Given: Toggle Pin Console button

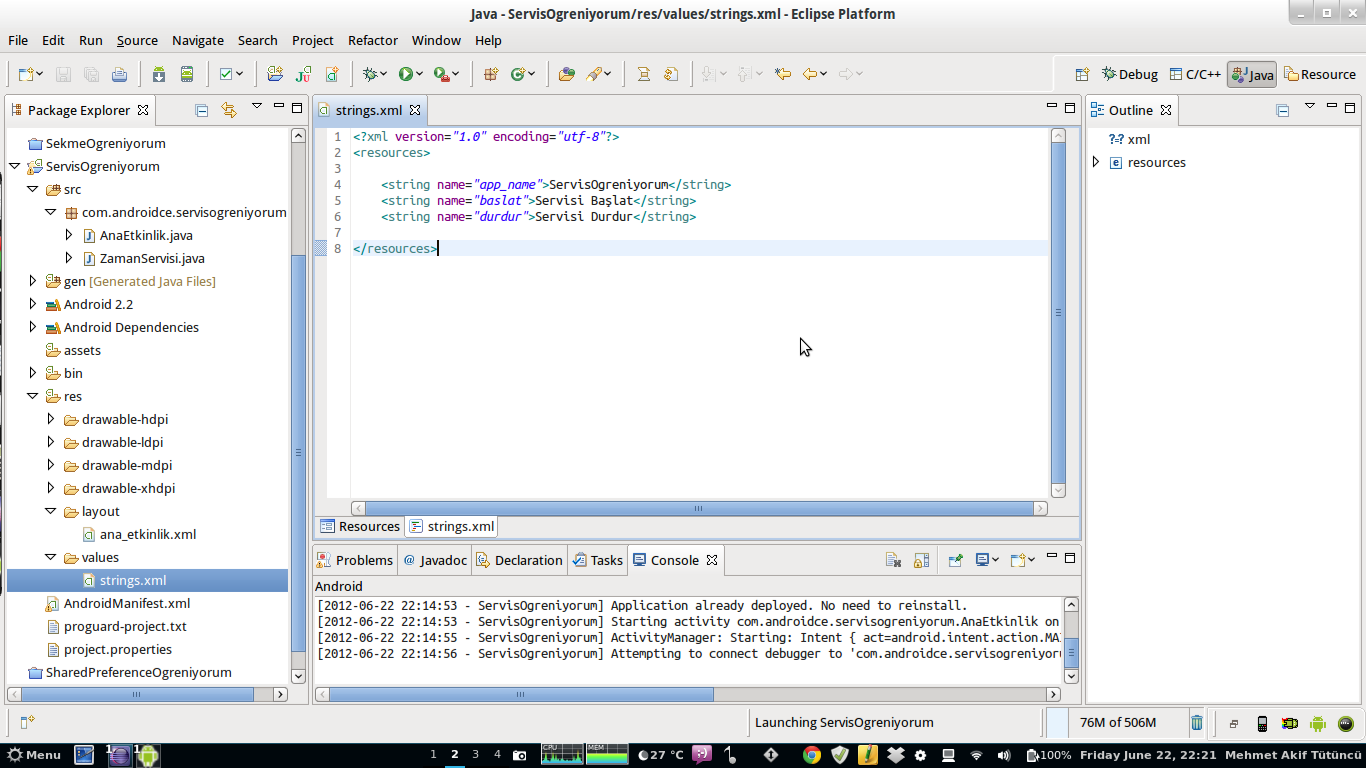Looking at the screenshot, I should point(955,560).
